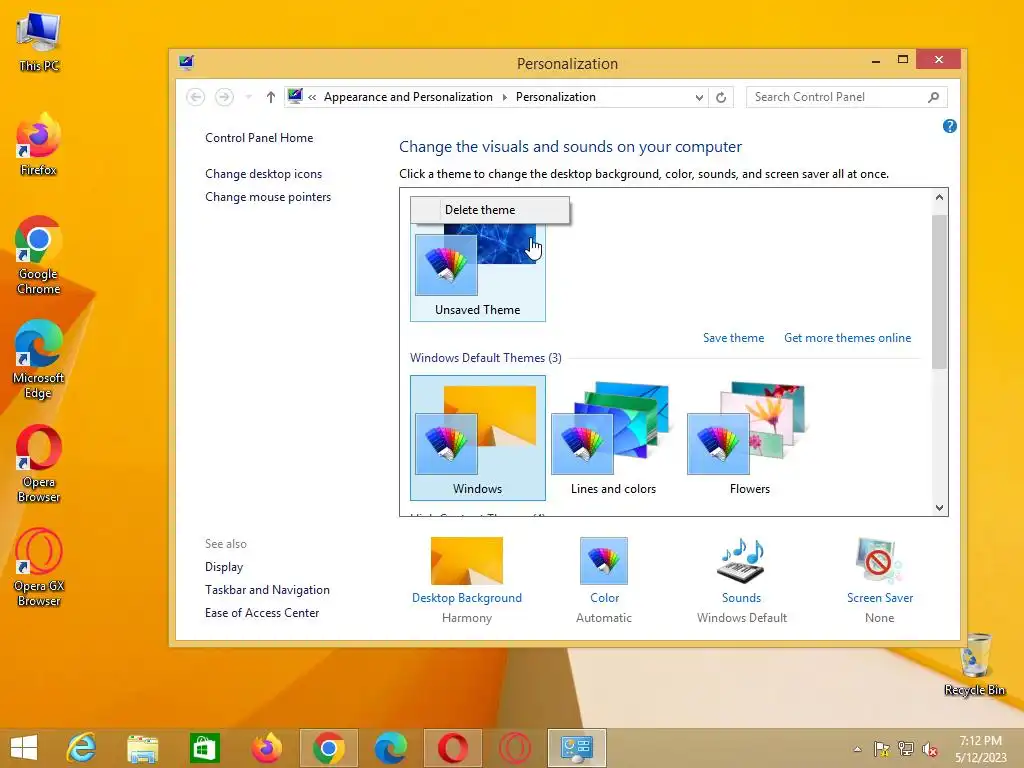The image size is (1024, 768).
Task: Select Google Chrome desktop shortcut
Action: coord(38,256)
